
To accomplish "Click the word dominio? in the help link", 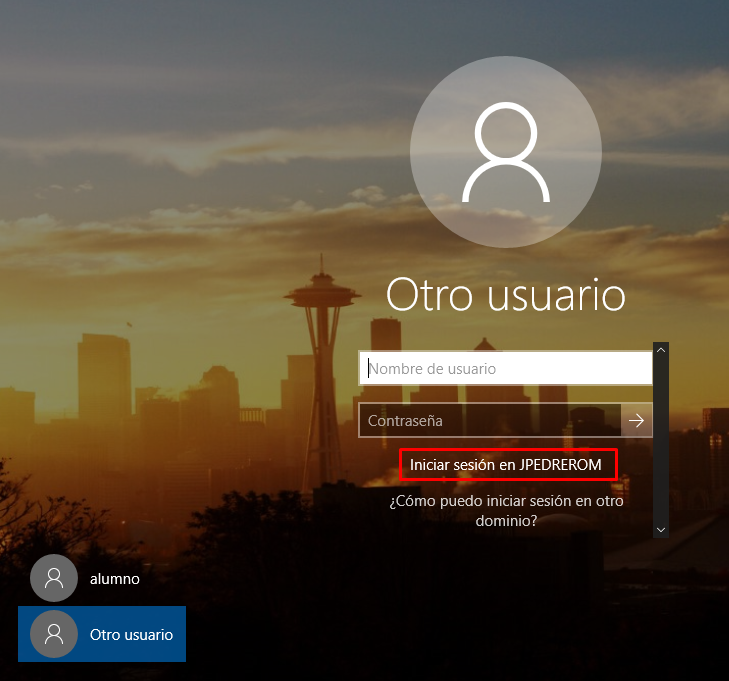I will pos(506,521).
